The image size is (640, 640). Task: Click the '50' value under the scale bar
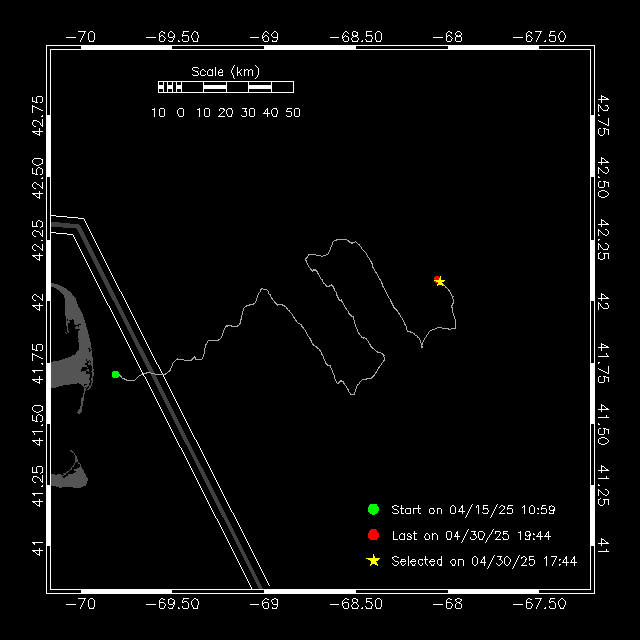tap(293, 113)
